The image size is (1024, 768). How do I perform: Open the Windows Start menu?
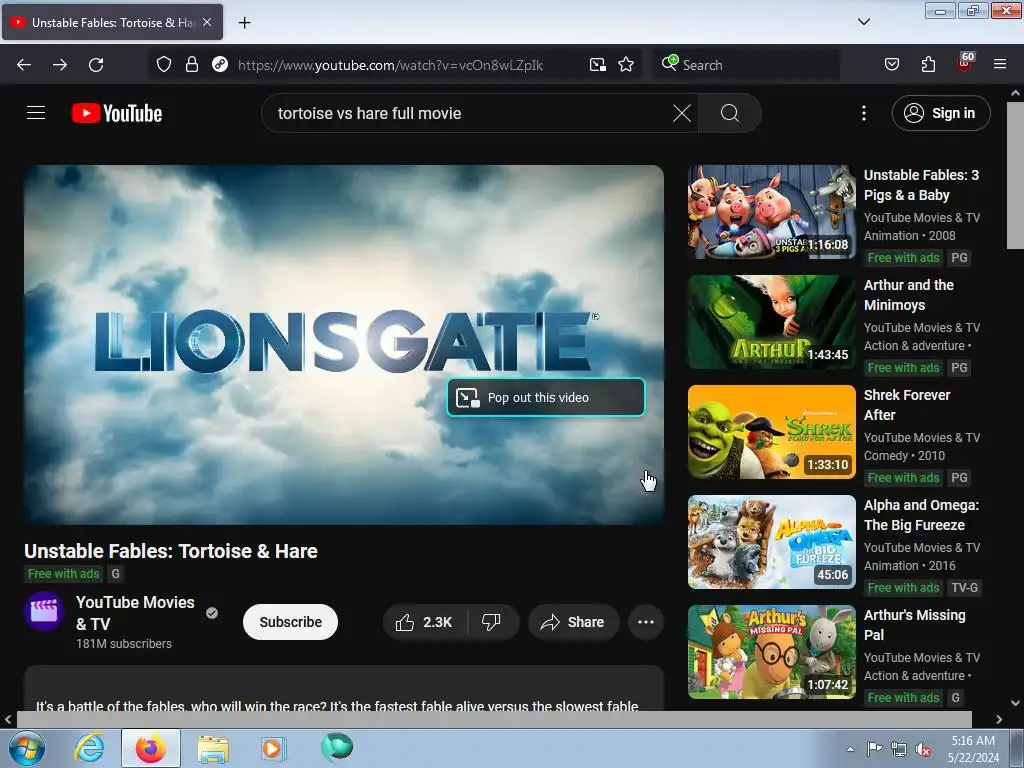(x=26, y=748)
